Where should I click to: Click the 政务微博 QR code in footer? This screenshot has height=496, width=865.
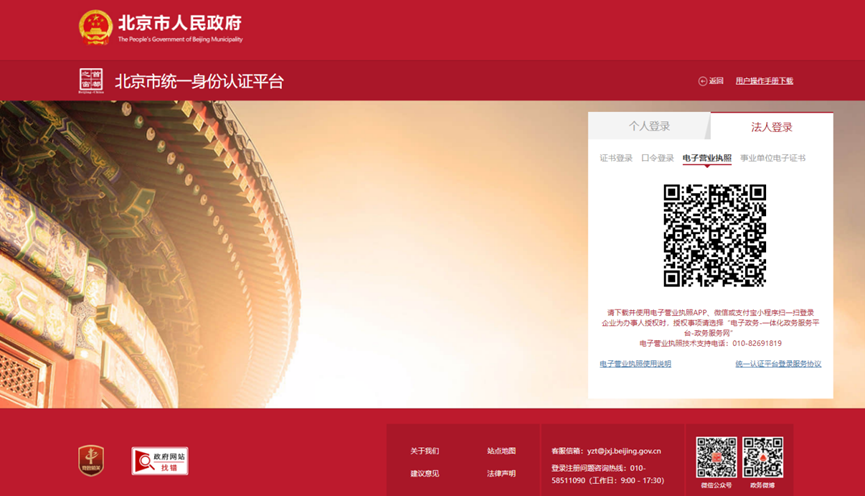click(x=762, y=457)
